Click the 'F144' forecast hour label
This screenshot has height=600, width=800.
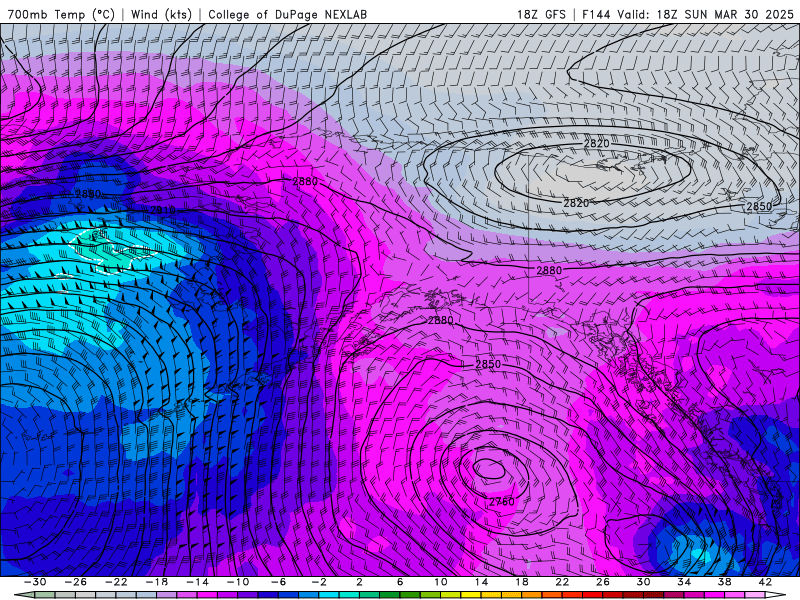(x=596, y=15)
